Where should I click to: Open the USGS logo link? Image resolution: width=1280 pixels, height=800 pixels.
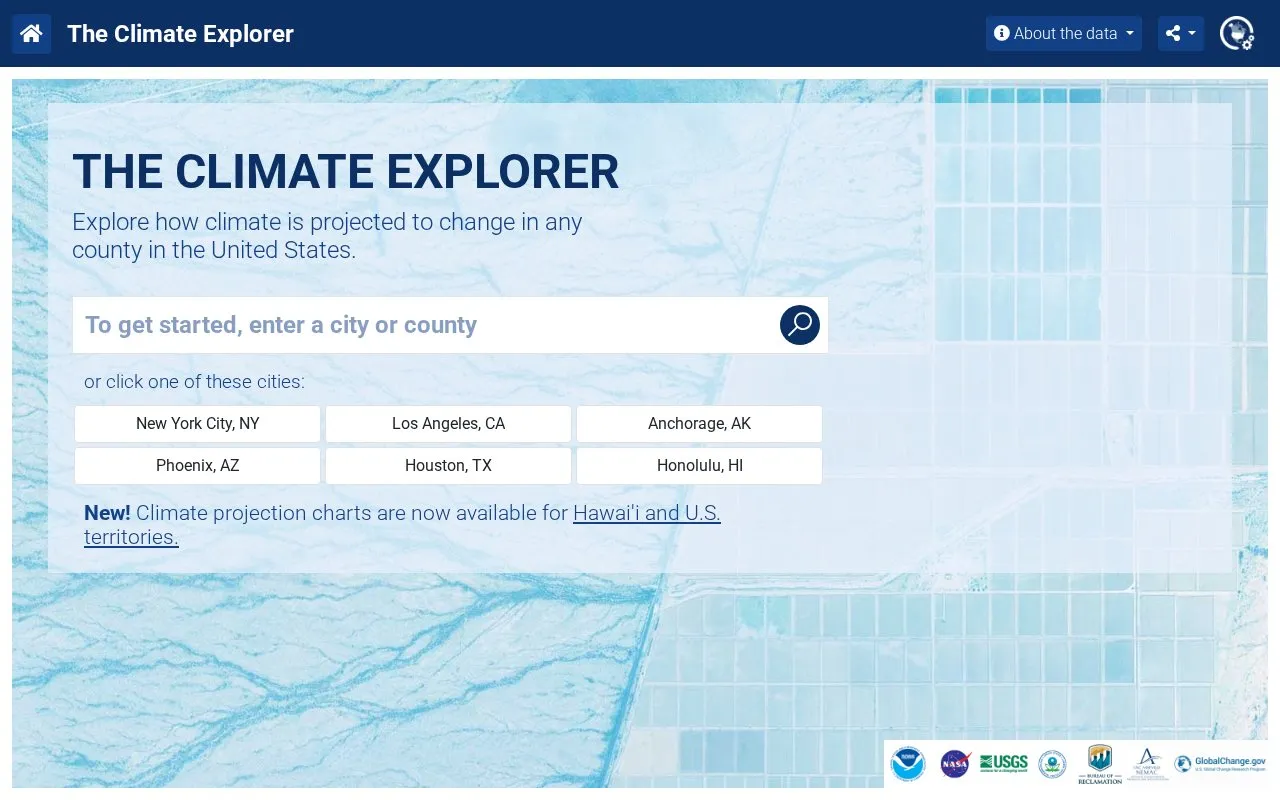pyautogui.click(x=1004, y=763)
